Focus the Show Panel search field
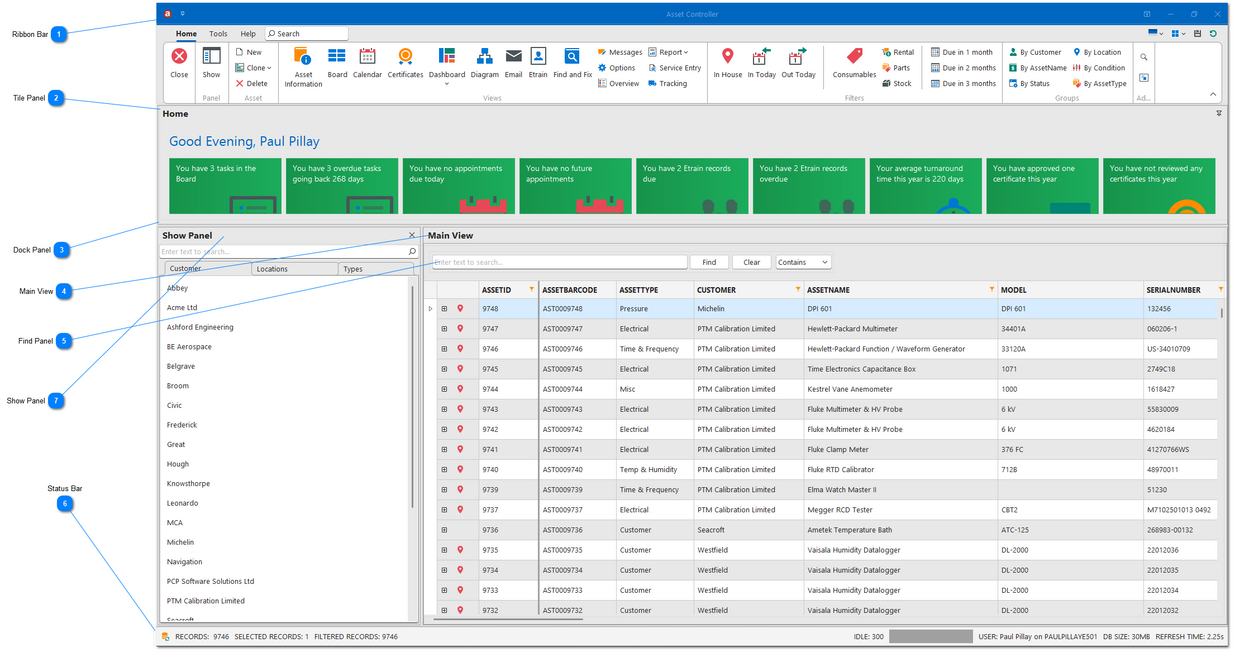This screenshot has width=1235, height=652. pyautogui.click(x=289, y=252)
